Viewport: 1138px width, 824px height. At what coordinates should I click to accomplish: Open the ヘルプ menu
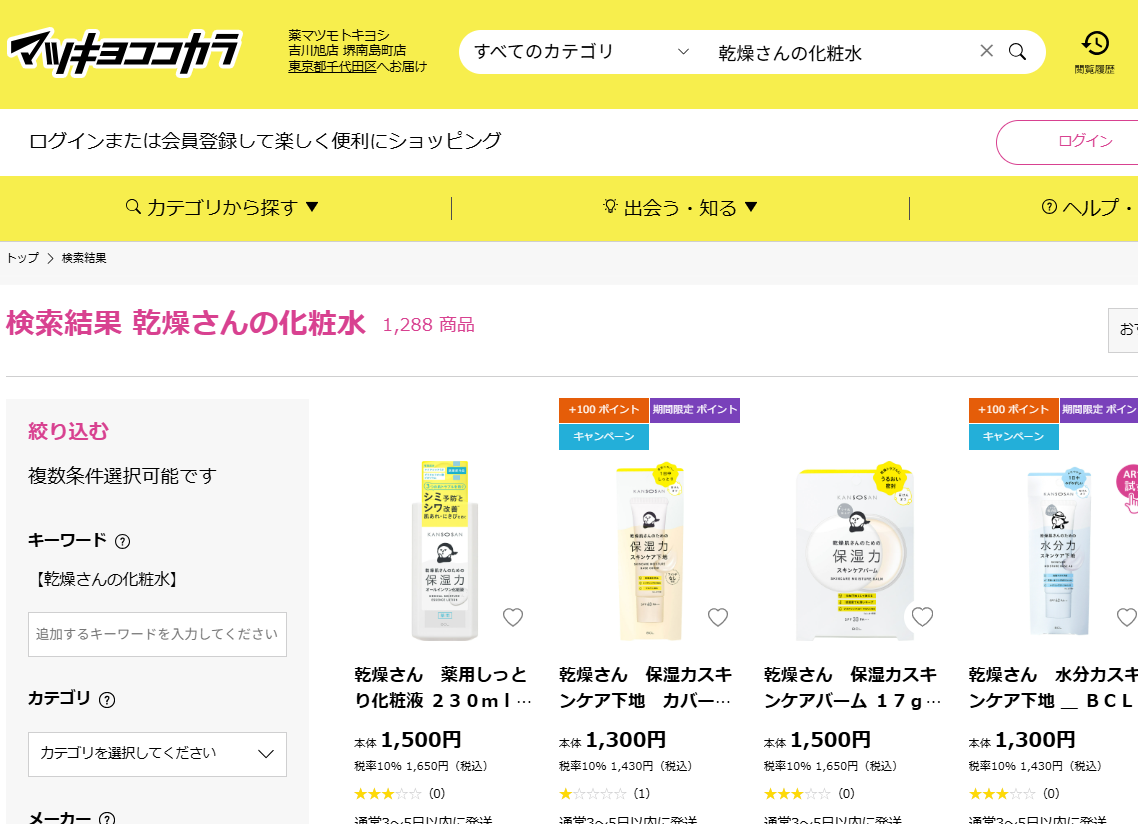click(x=1089, y=208)
